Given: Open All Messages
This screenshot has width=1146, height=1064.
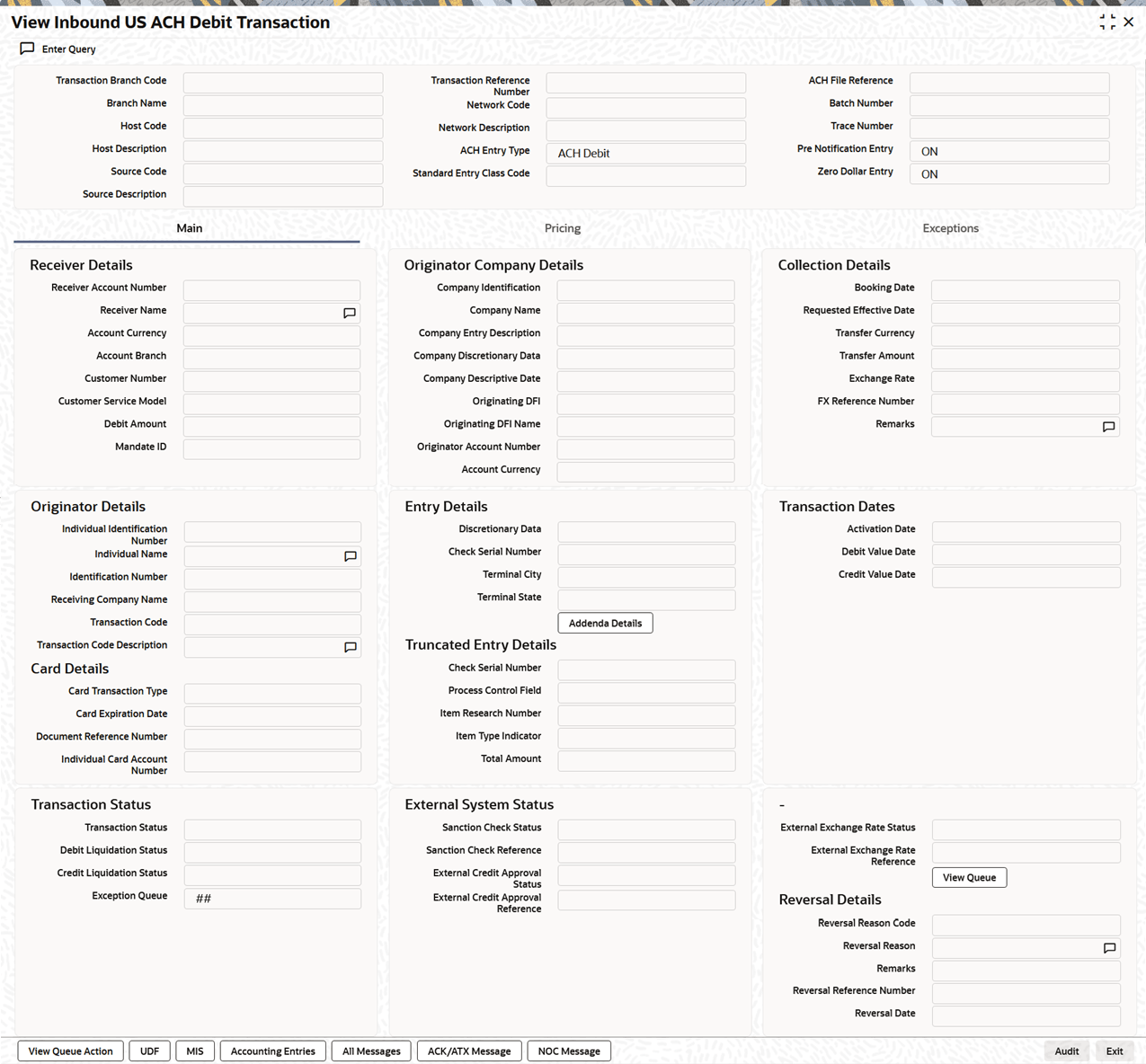Looking at the screenshot, I should click(371, 1051).
